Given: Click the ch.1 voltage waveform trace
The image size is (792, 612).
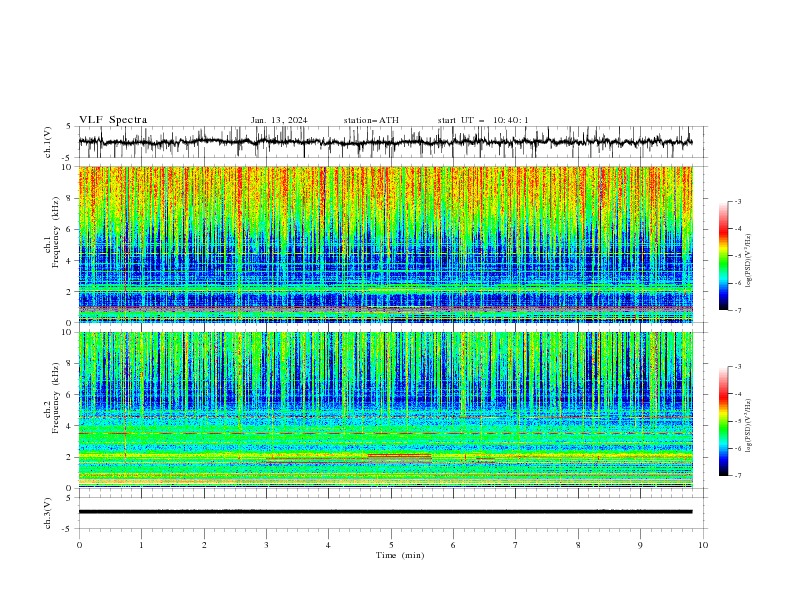Looking at the screenshot, I should click(x=385, y=142).
